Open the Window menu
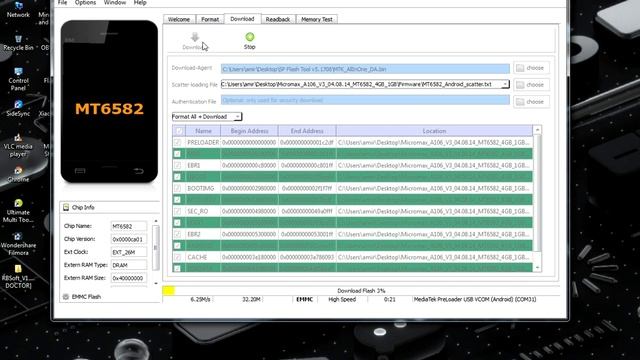640x360 pixels. (115, 3)
